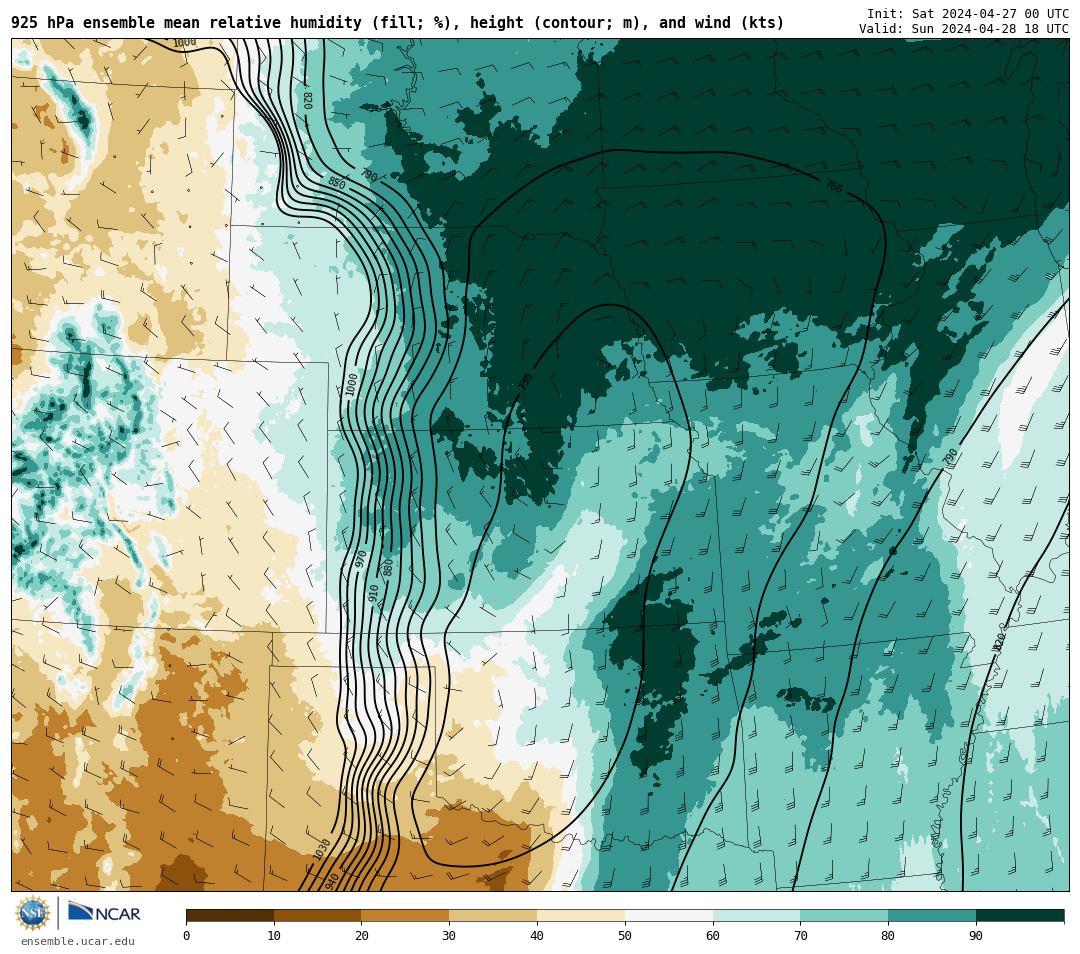Click the 40-50% cream colorbar segment
Screen dimensions: 1080x954
(x=581, y=915)
